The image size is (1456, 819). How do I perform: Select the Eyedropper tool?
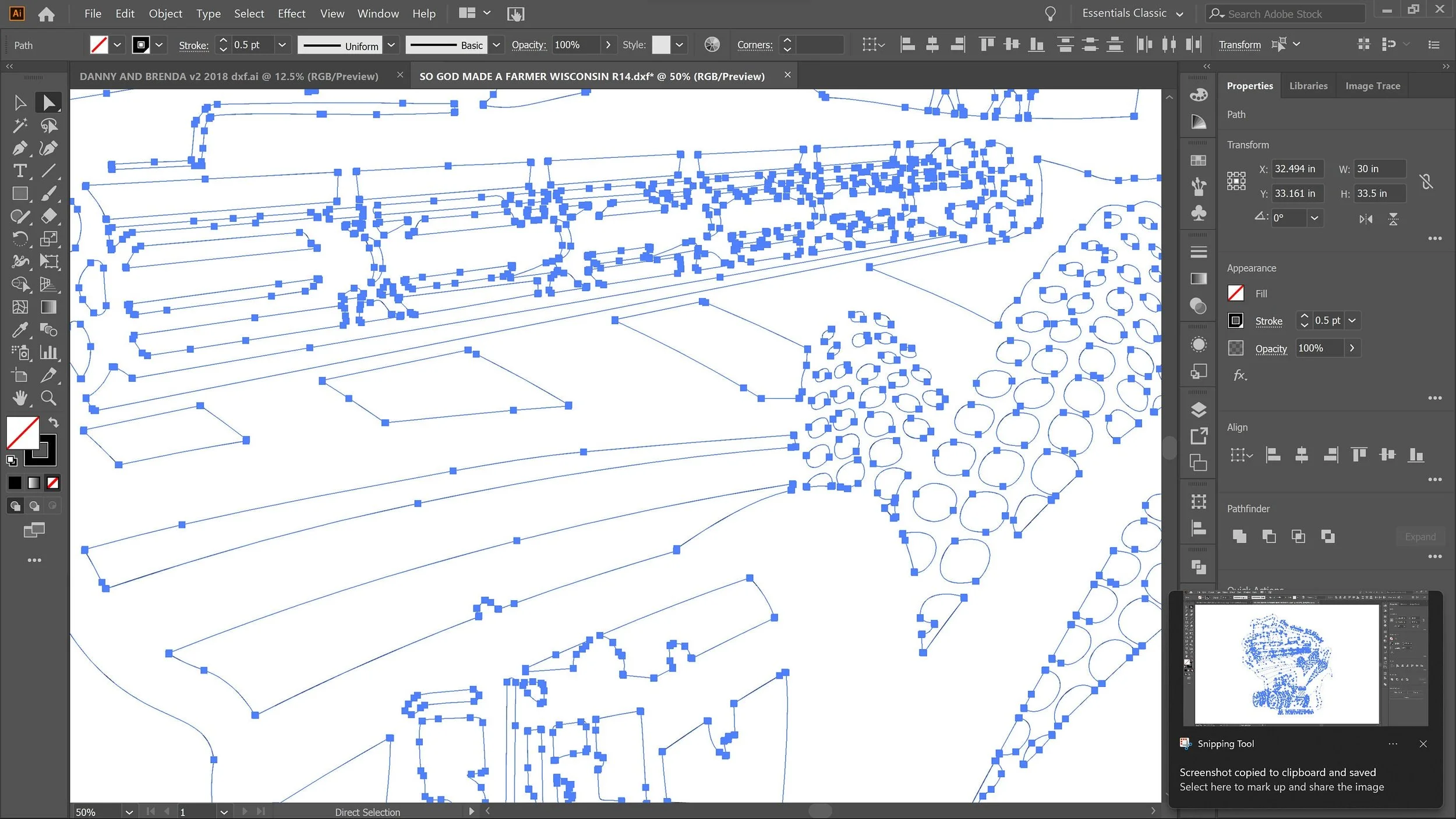point(19,330)
